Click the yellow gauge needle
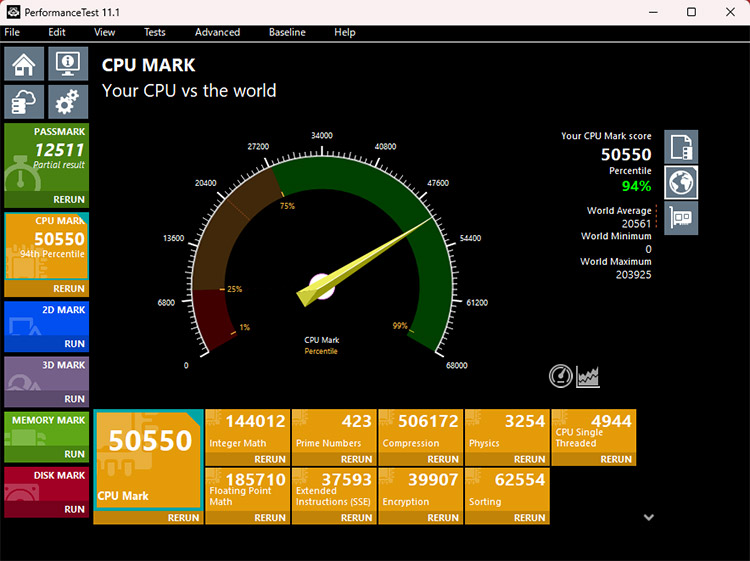Screen dimensions: 750x561 pyautogui.click(x=364, y=262)
